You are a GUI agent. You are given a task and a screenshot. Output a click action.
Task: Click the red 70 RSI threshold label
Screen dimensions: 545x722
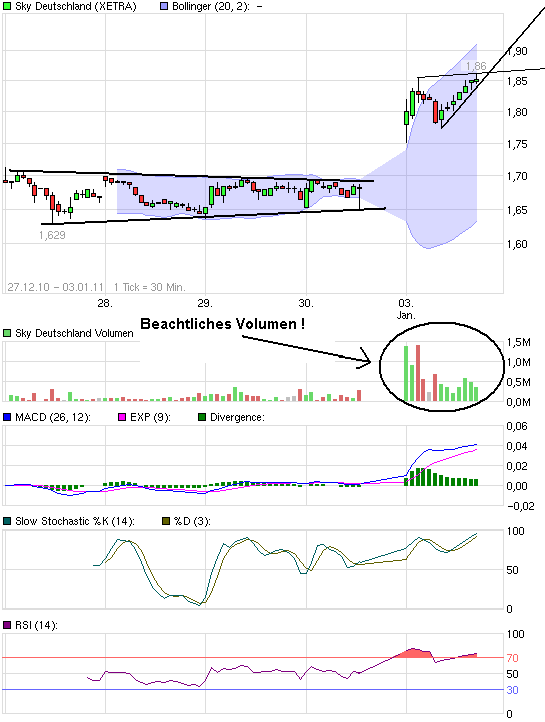point(512,658)
